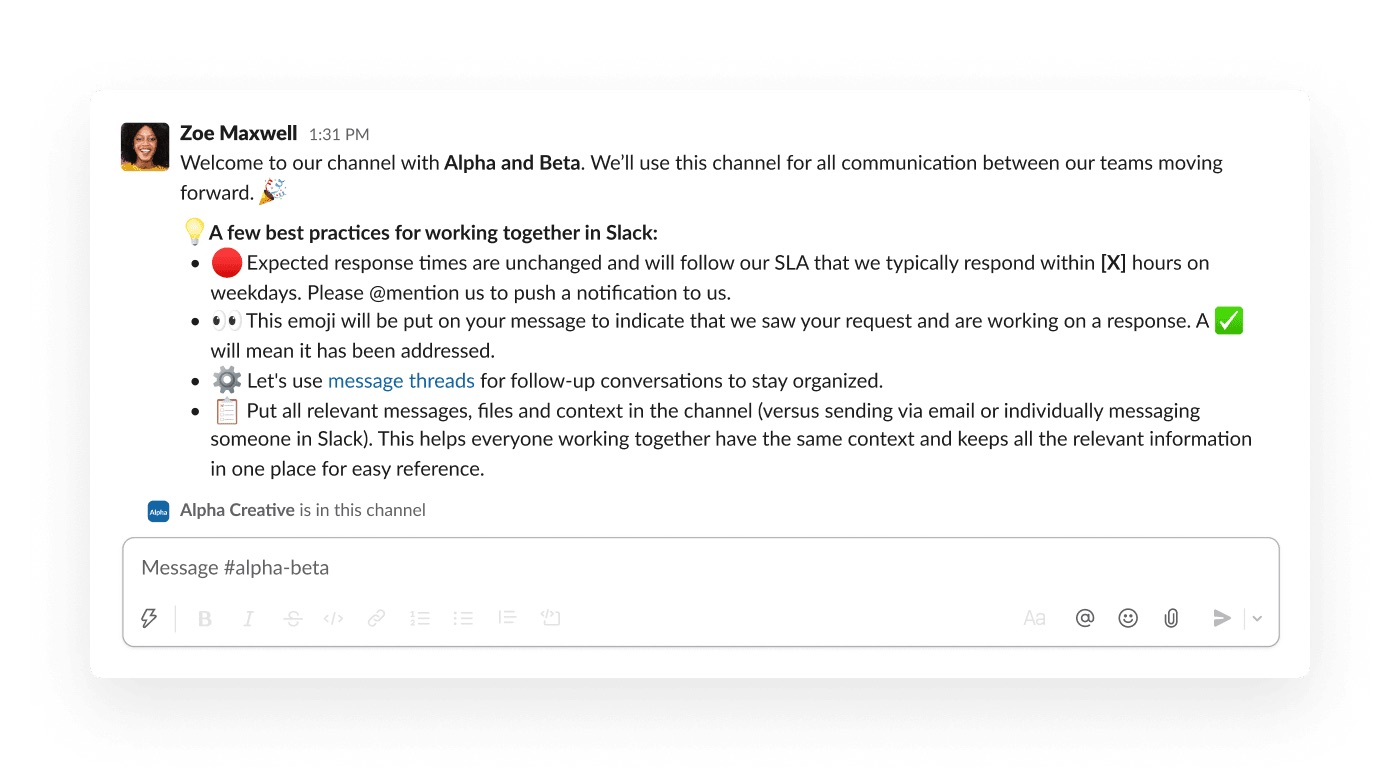Viewport: 1400px width, 768px height.
Task: Click the @ mention button
Action: [x=1085, y=619]
